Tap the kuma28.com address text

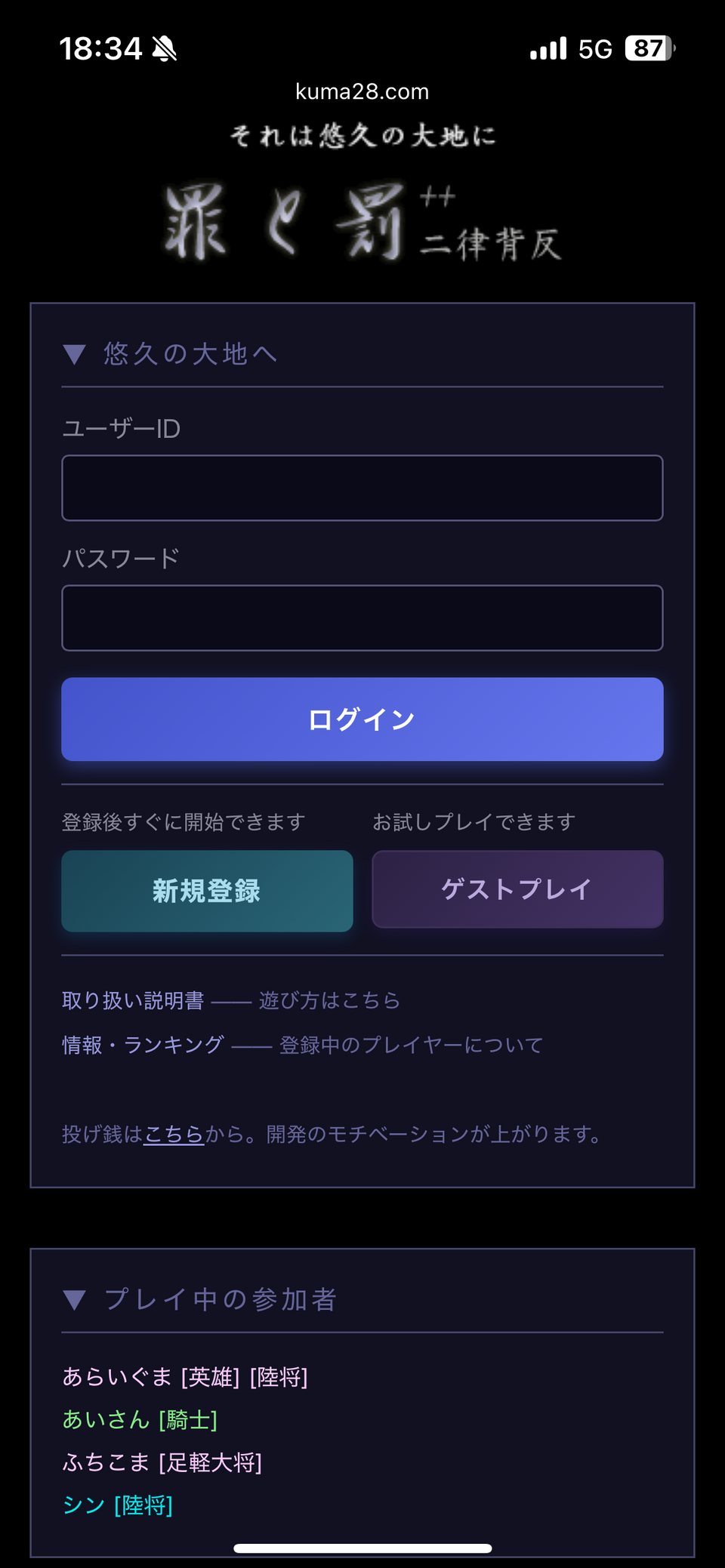[x=362, y=92]
